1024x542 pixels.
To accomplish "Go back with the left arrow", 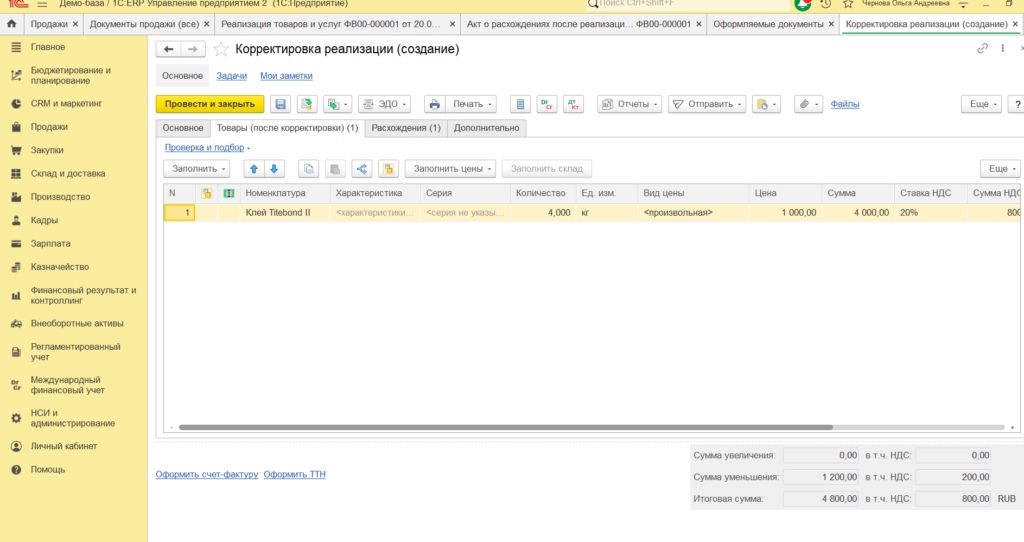I will tap(168, 49).
